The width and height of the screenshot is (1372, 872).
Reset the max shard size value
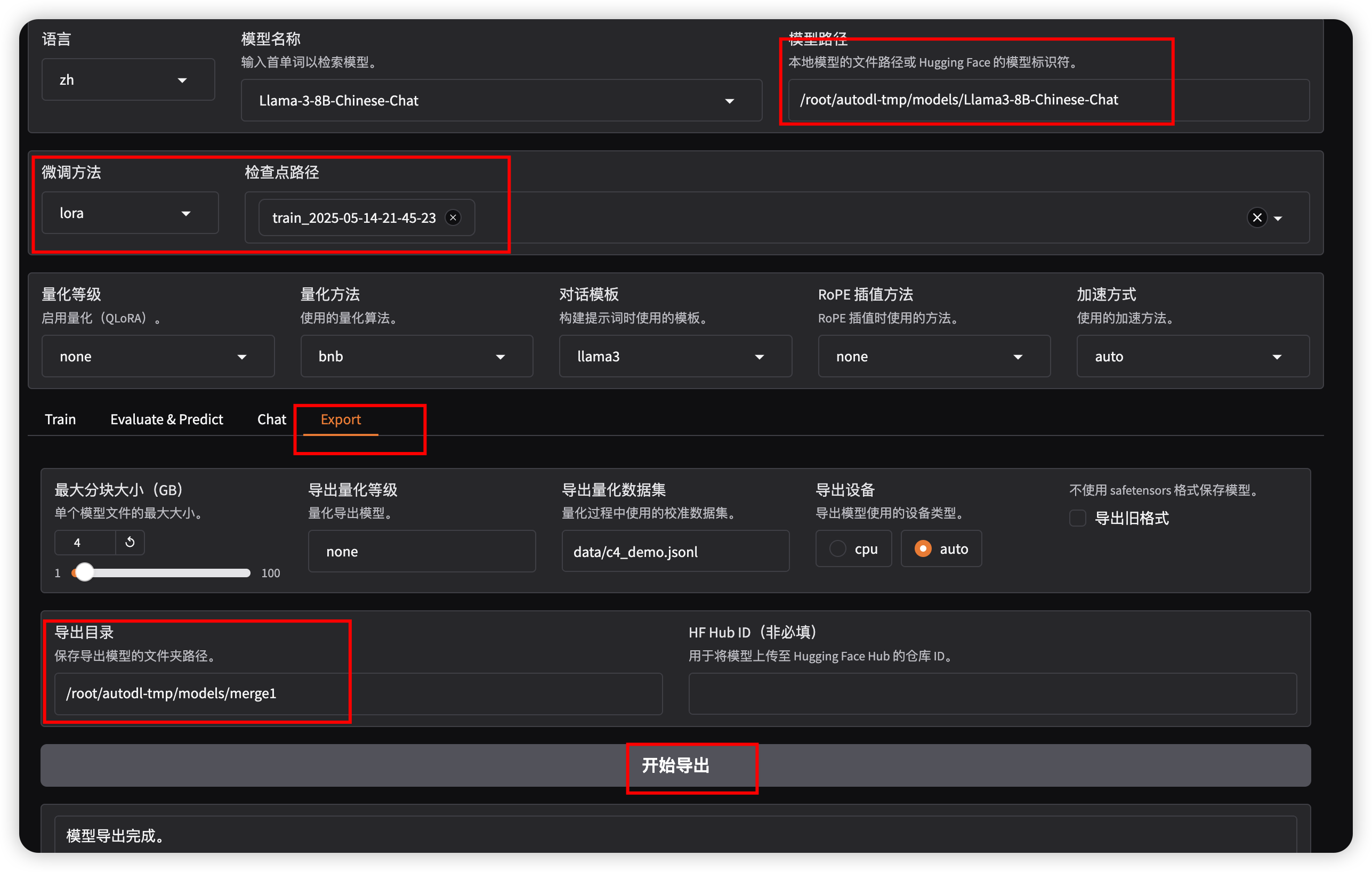(x=130, y=542)
